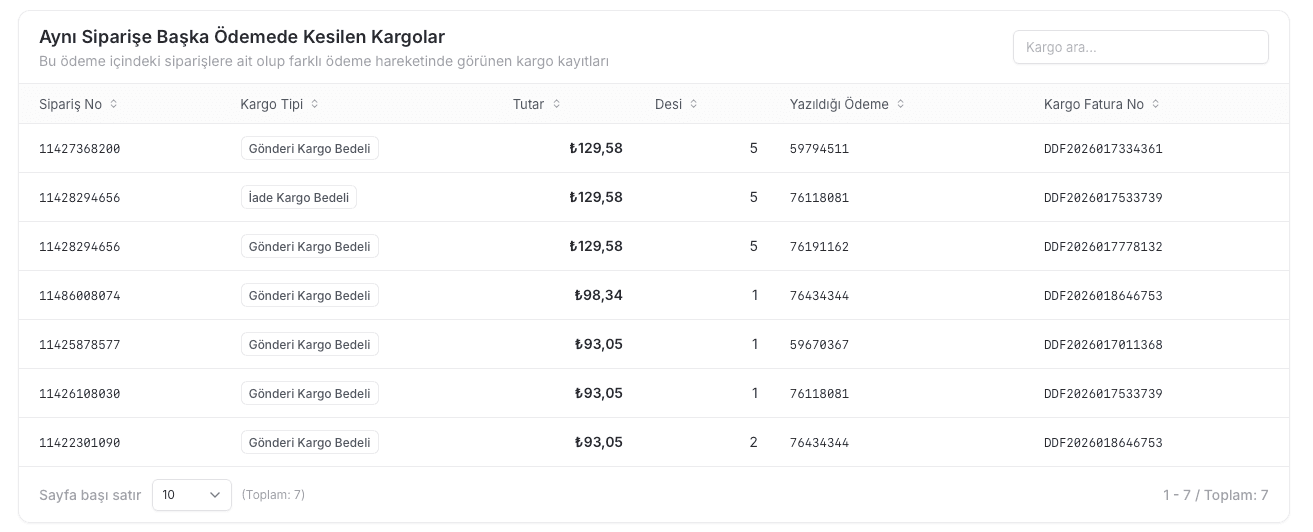Sort by Tutar column icon
1313x532 pixels.
click(x=557, y=104)
